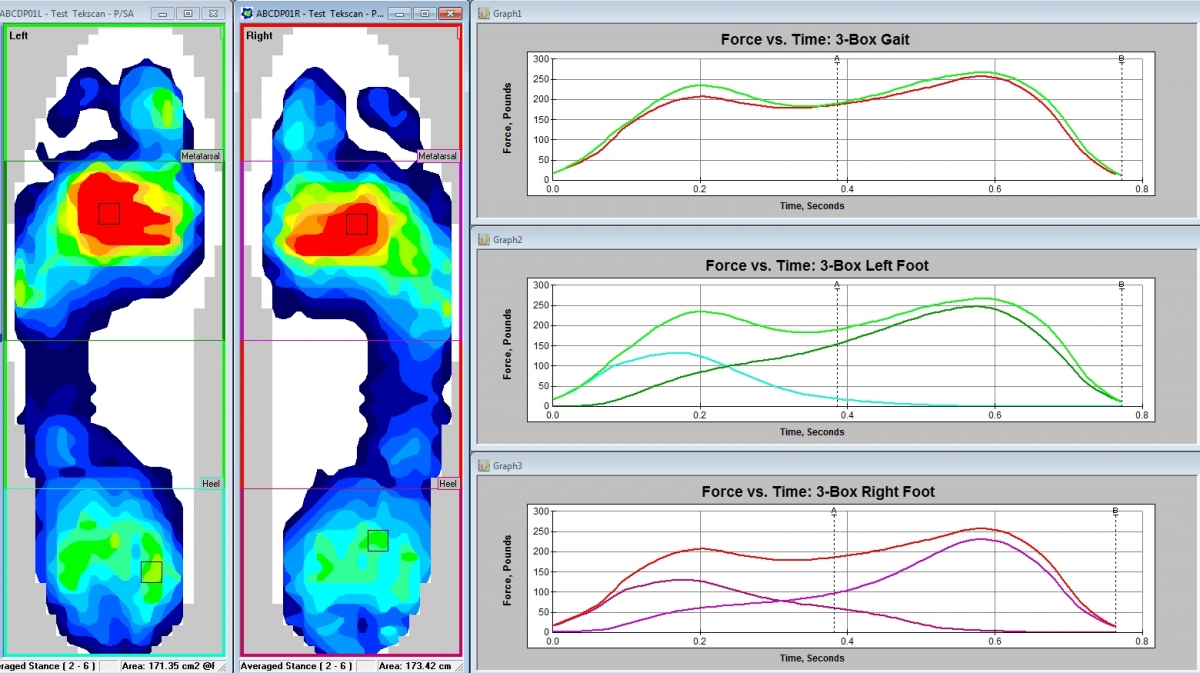Click the ABCDP01R window's blue title icon

247,13
